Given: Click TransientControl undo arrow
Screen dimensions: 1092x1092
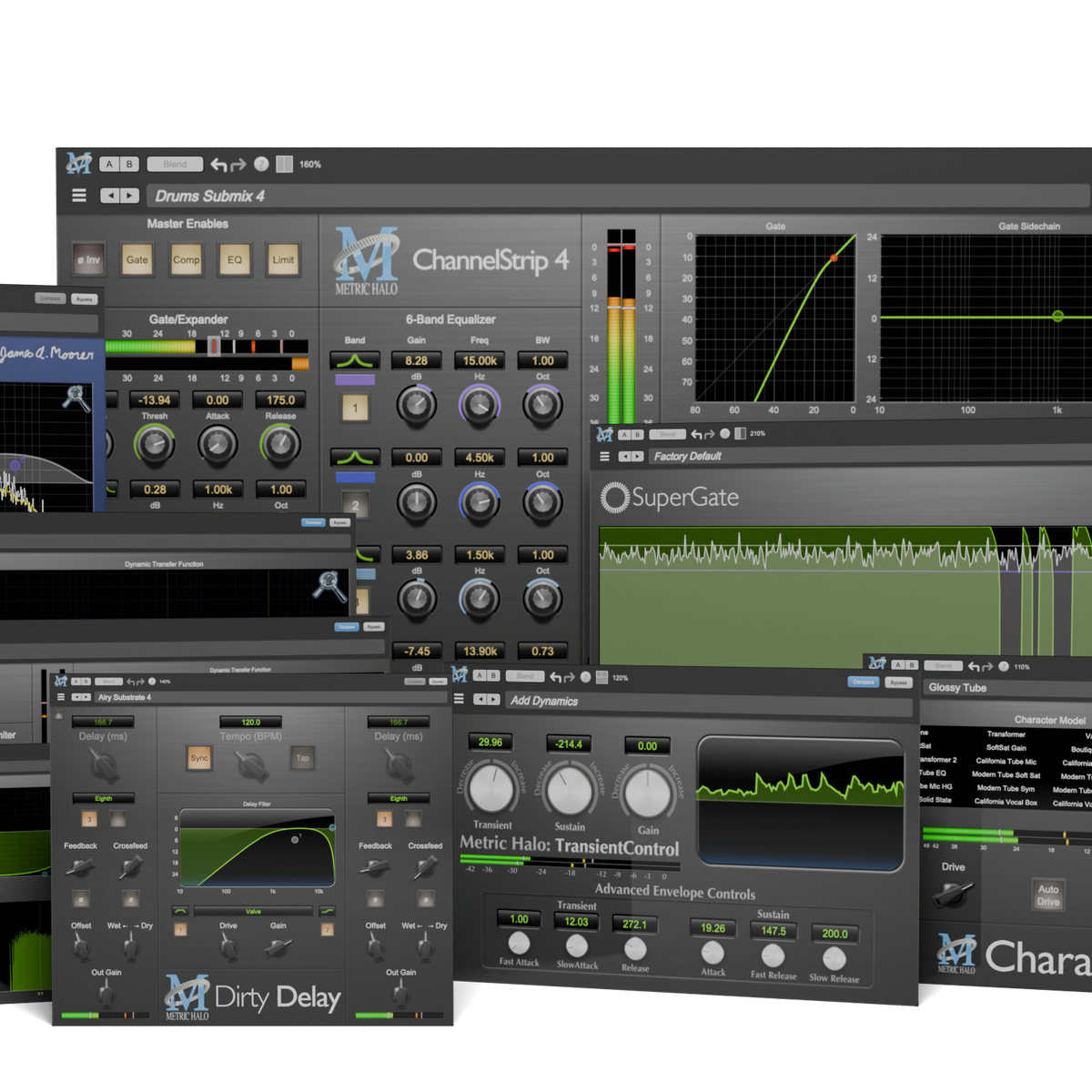Looking at the screenshot, I should click(x=555, y=677).
